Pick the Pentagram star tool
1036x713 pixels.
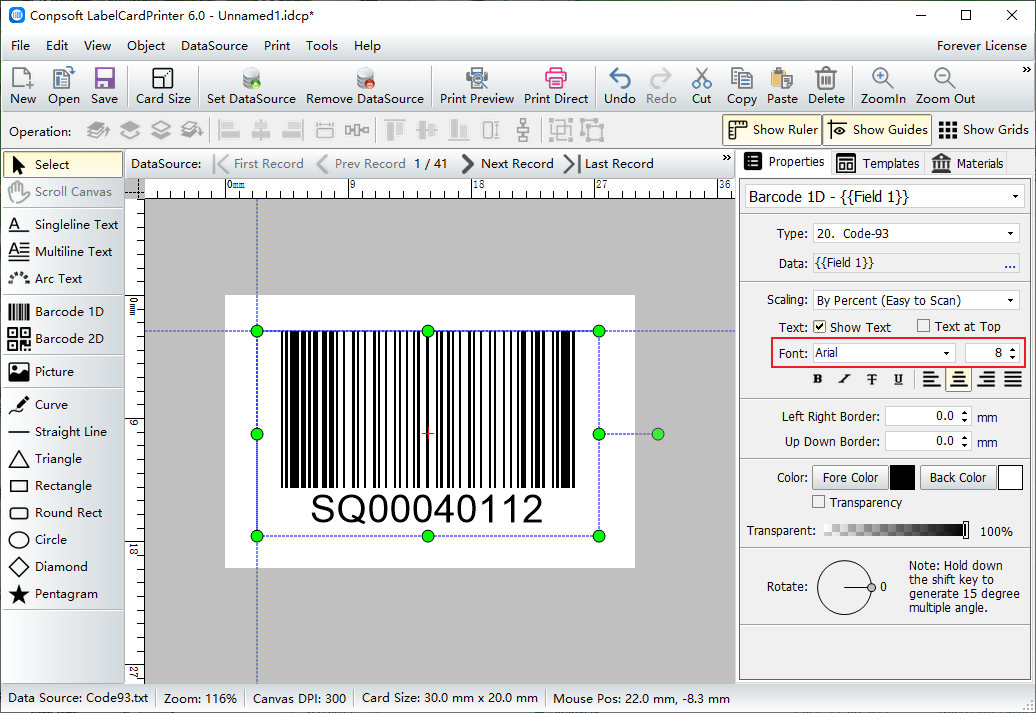pyautogui.click(x=63, y=594)
